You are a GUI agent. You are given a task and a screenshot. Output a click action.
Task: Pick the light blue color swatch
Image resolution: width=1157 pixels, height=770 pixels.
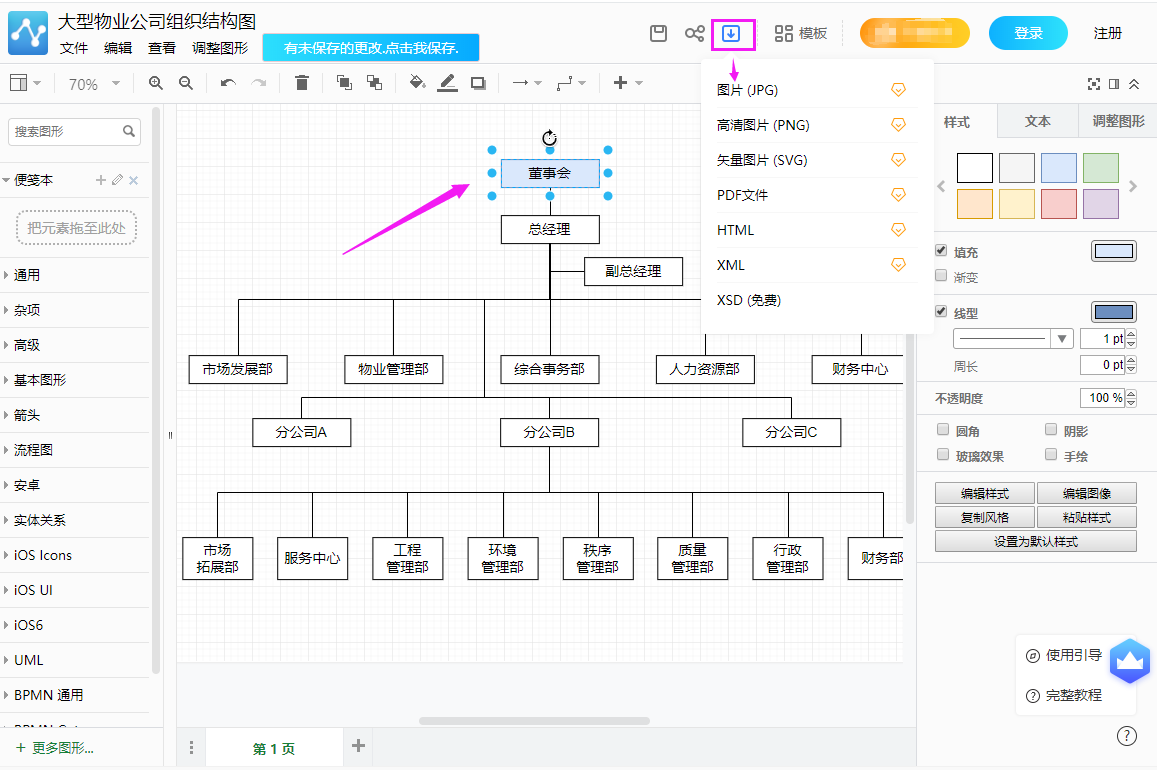[1058, 167]
